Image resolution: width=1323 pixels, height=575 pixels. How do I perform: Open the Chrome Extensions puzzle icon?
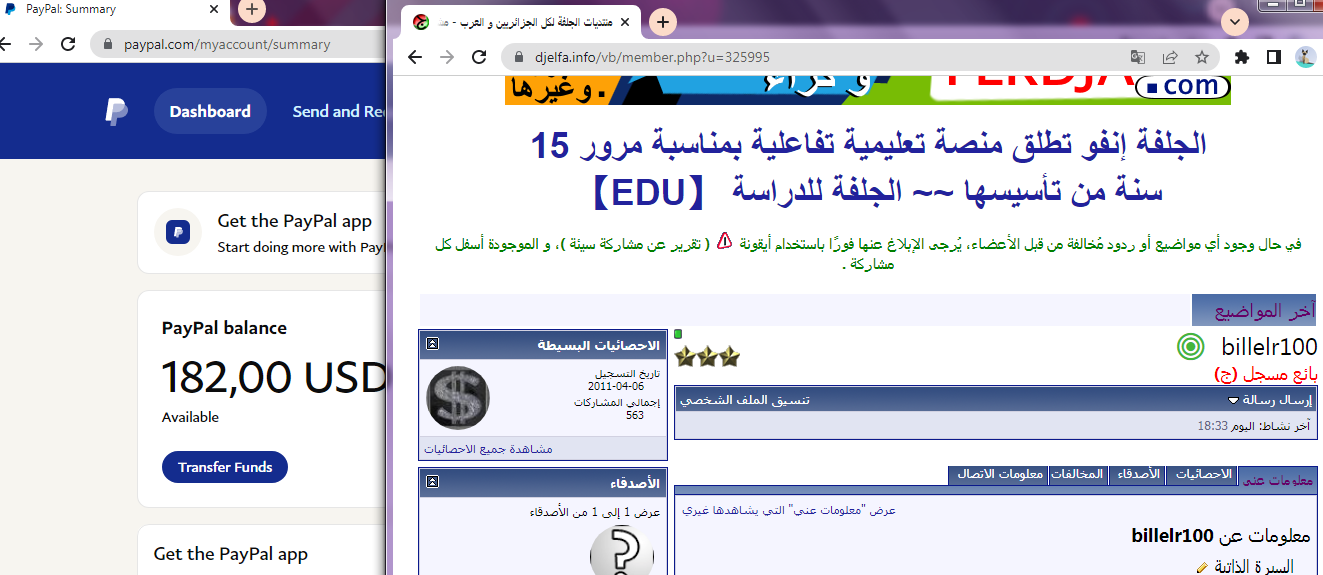pyautogui.click(x=1242, y=57)
